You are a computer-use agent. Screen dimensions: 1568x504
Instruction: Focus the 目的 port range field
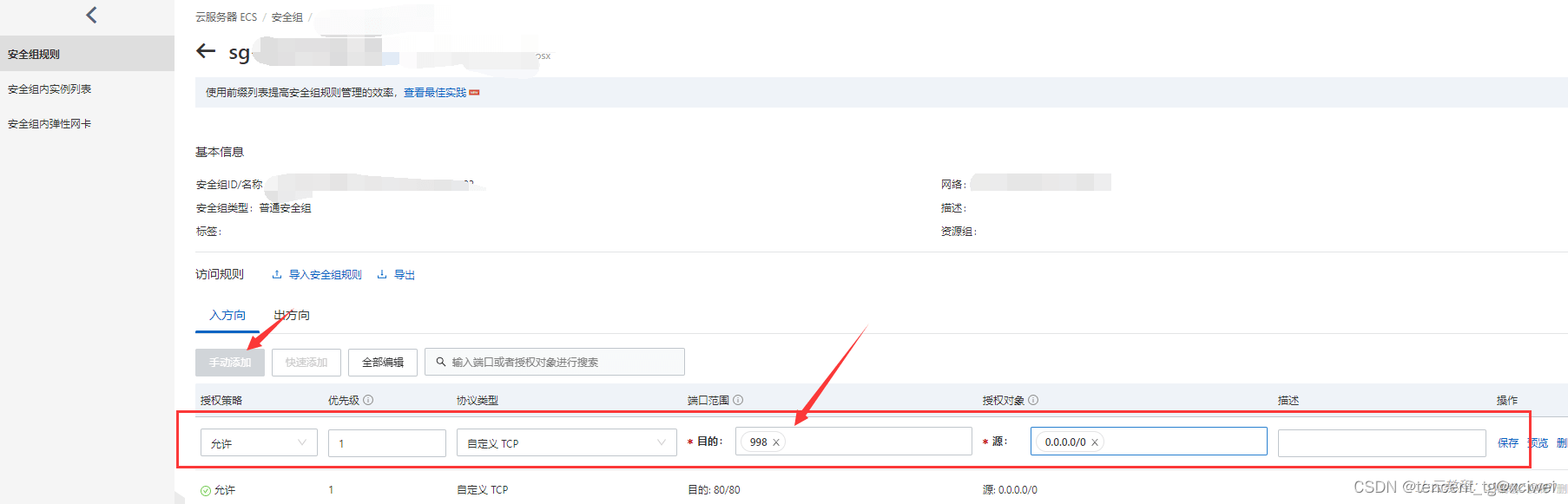pyautogui.click(x=853, y=441)
